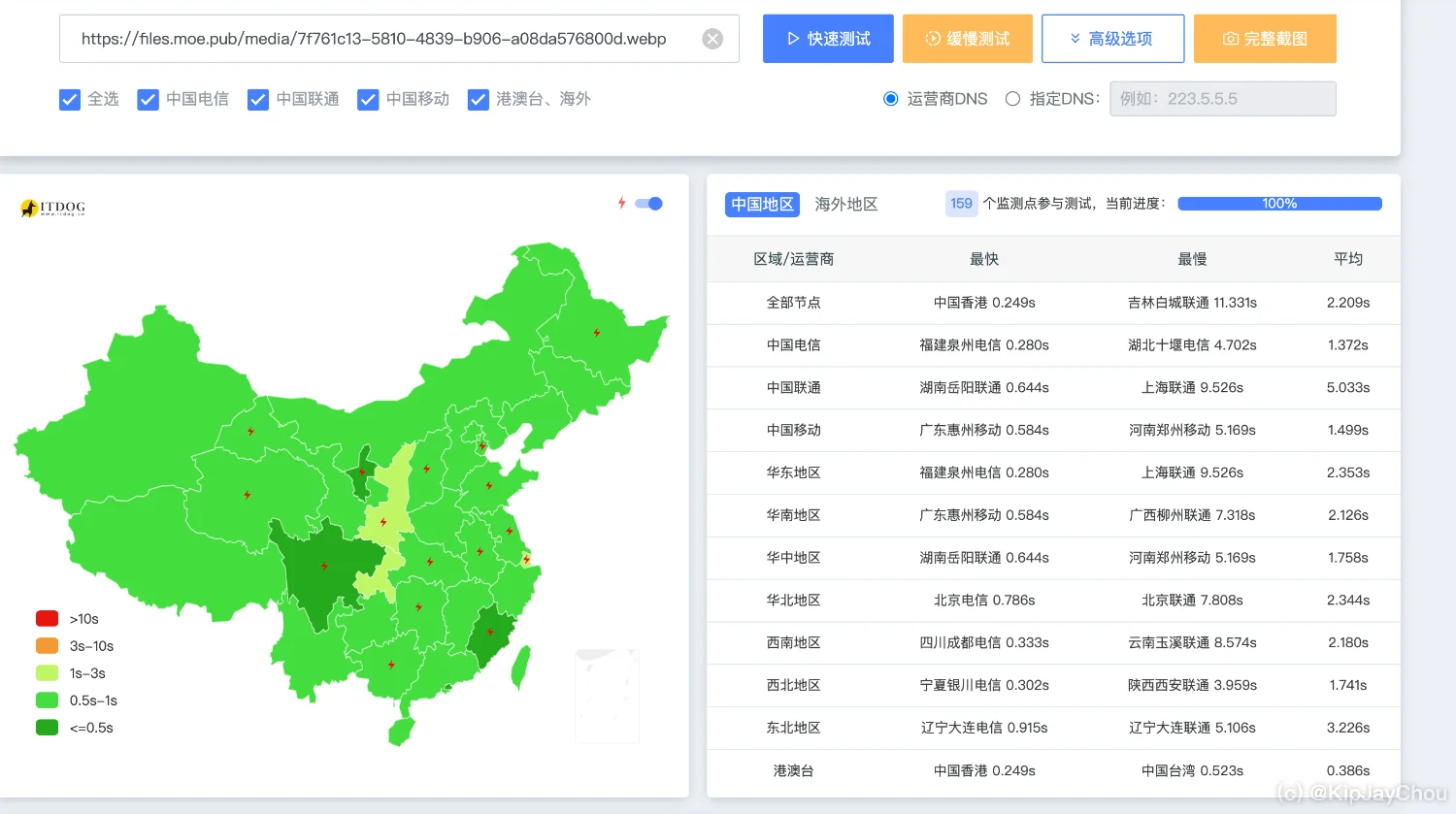Image resolution: width=1456 pixels, height=814 pixels.
Task: Select the 指定DNS radio button
Action: [1012, 99]
